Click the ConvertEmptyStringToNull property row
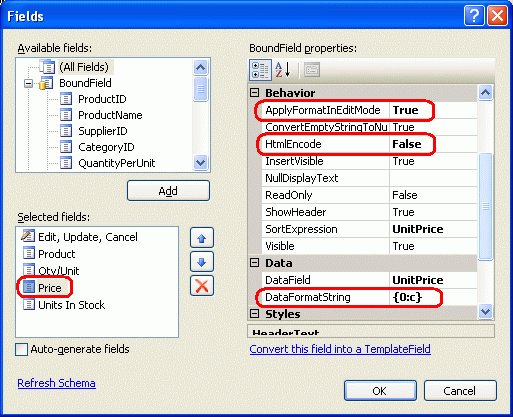 369,127
